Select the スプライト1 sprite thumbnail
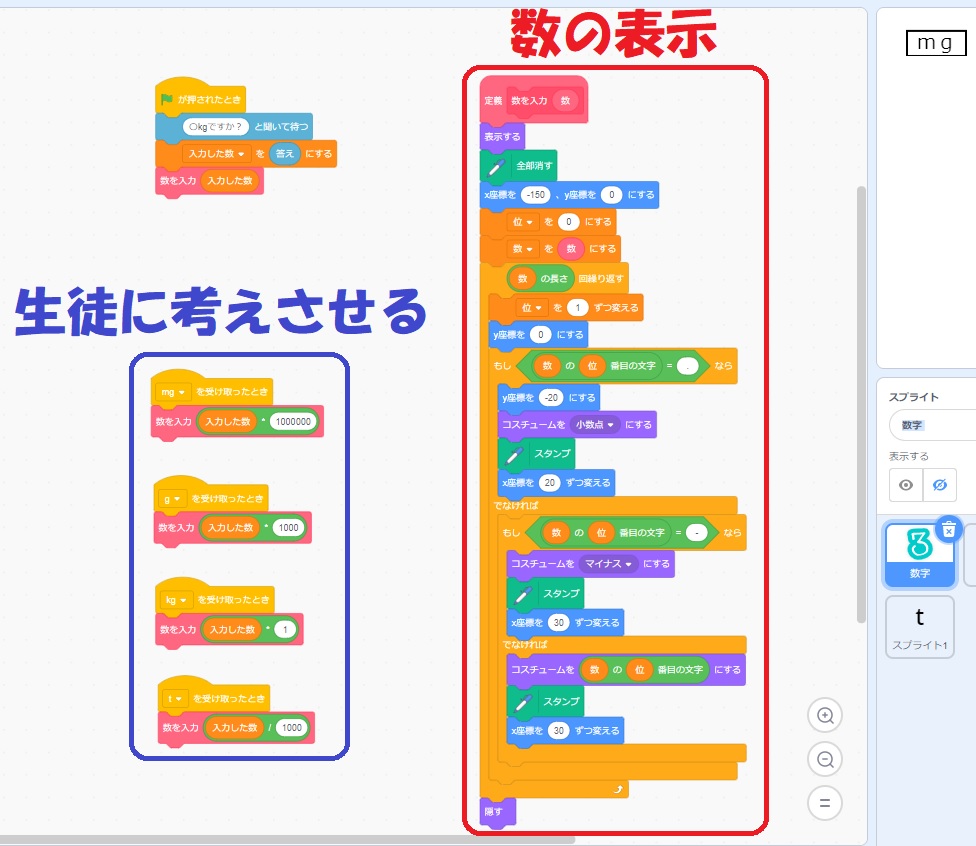The height and width of the screenshot is (846, 976). coord(920,627)
